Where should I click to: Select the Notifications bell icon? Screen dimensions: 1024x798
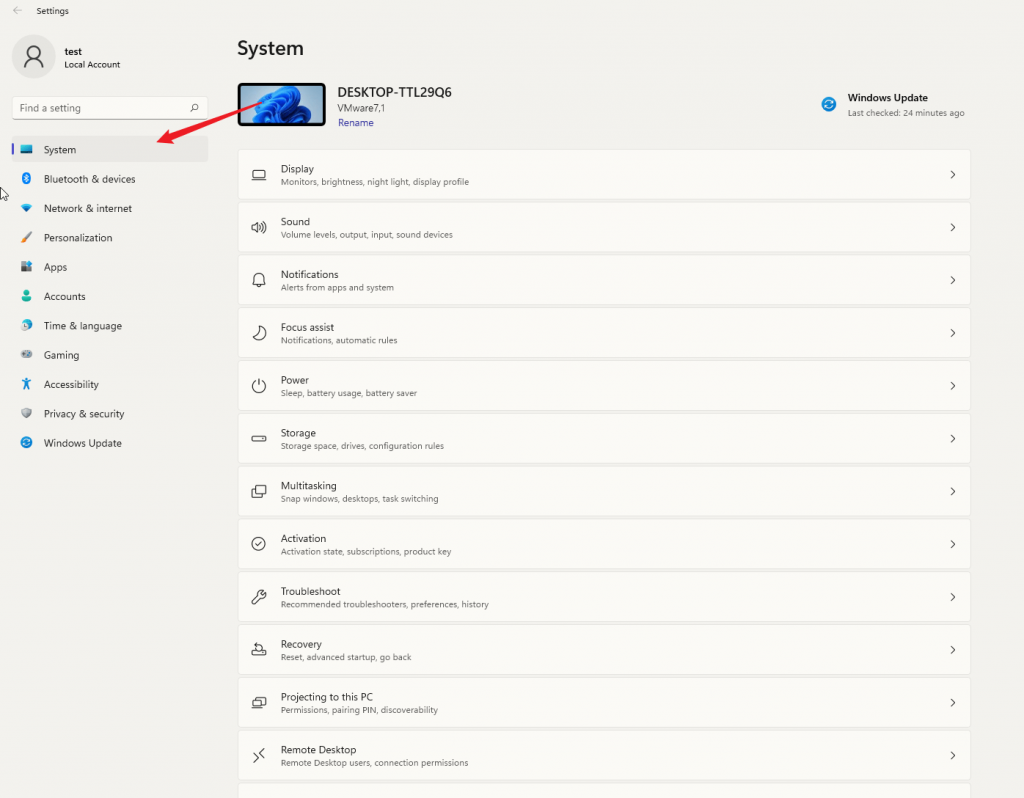[258, 279]
